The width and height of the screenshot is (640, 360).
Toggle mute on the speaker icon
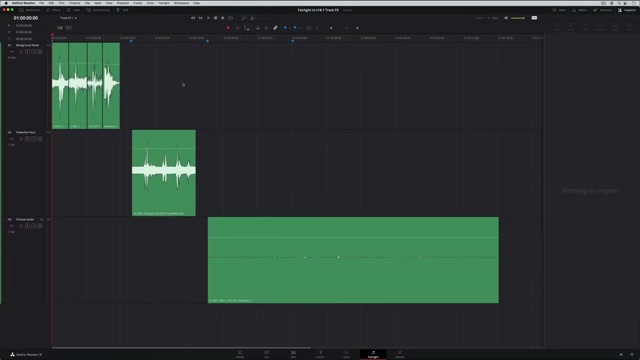click(506, 18)
